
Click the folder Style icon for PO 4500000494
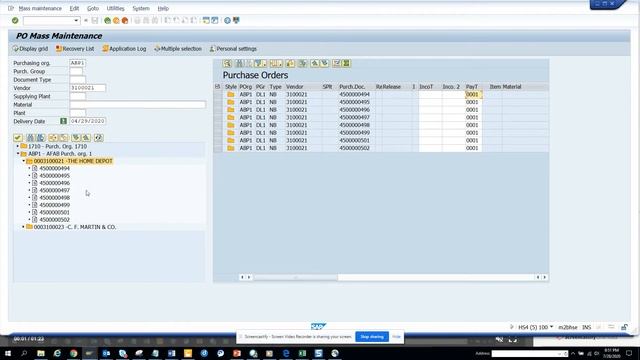pos(231,94)
